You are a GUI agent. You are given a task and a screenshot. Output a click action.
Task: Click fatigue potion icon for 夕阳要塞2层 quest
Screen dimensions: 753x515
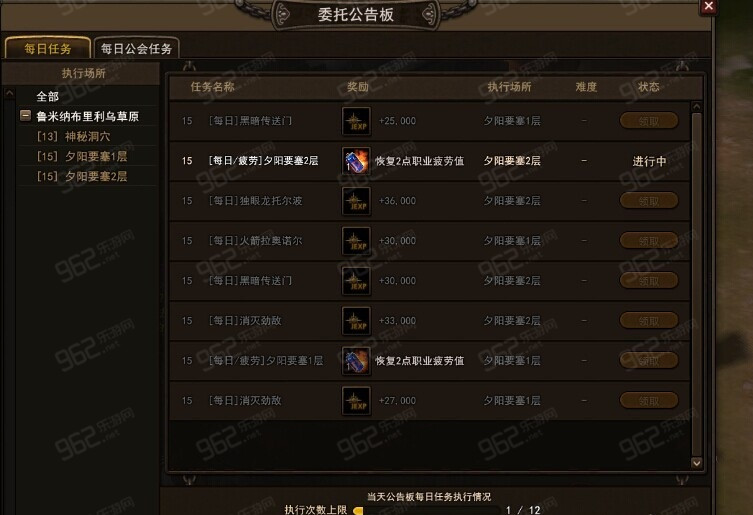pos(356,161)
